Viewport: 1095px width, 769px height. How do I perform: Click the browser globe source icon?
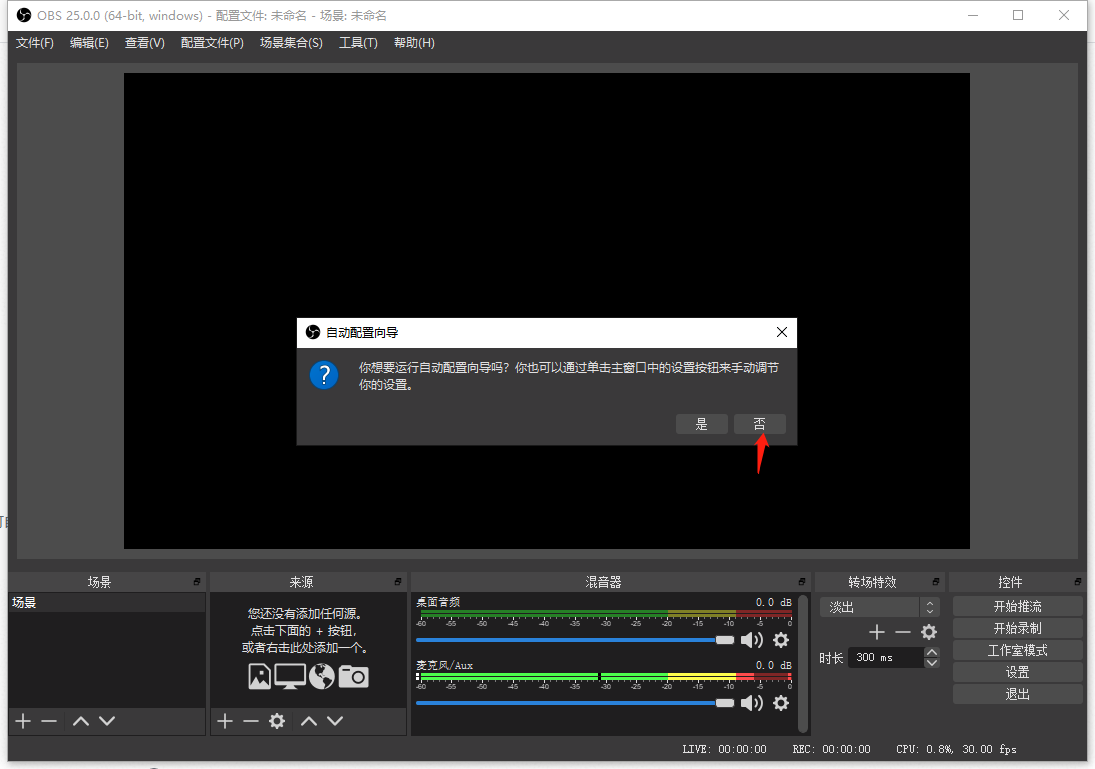tap(322, 676)
